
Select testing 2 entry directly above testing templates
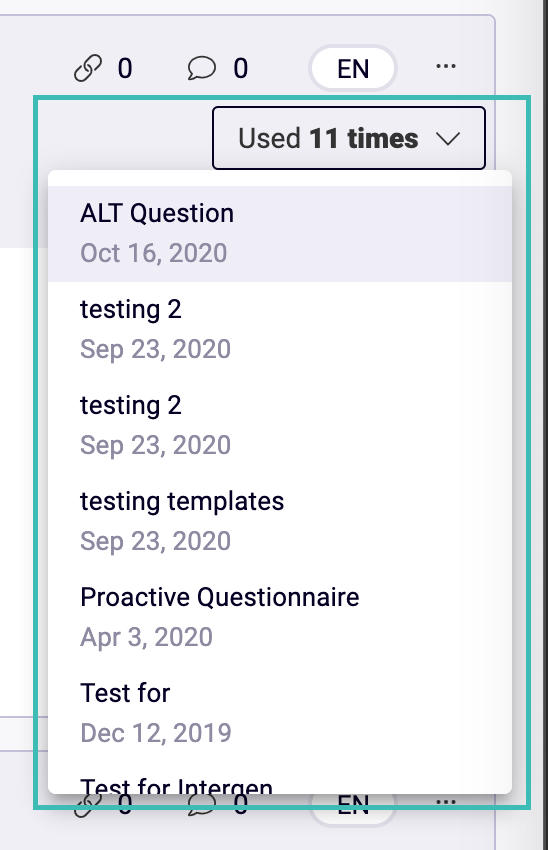[280, 426]
